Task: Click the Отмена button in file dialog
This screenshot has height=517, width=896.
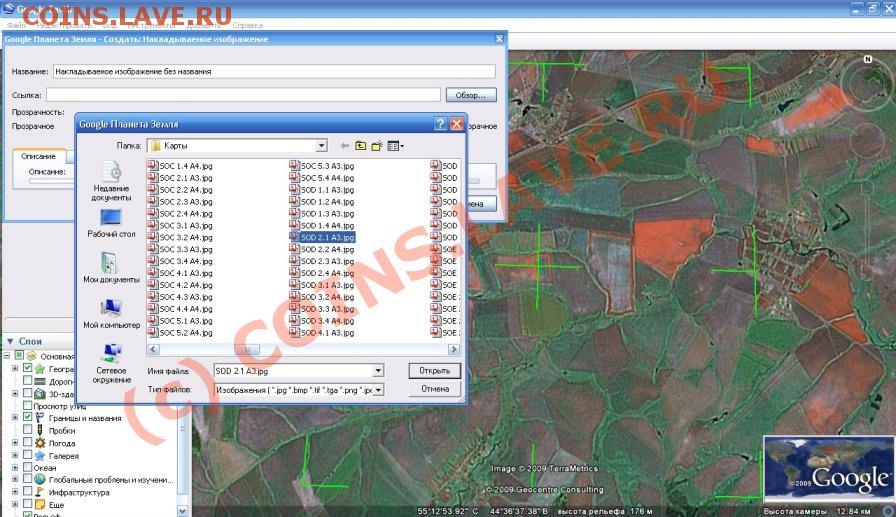Action: coord(434,389)
